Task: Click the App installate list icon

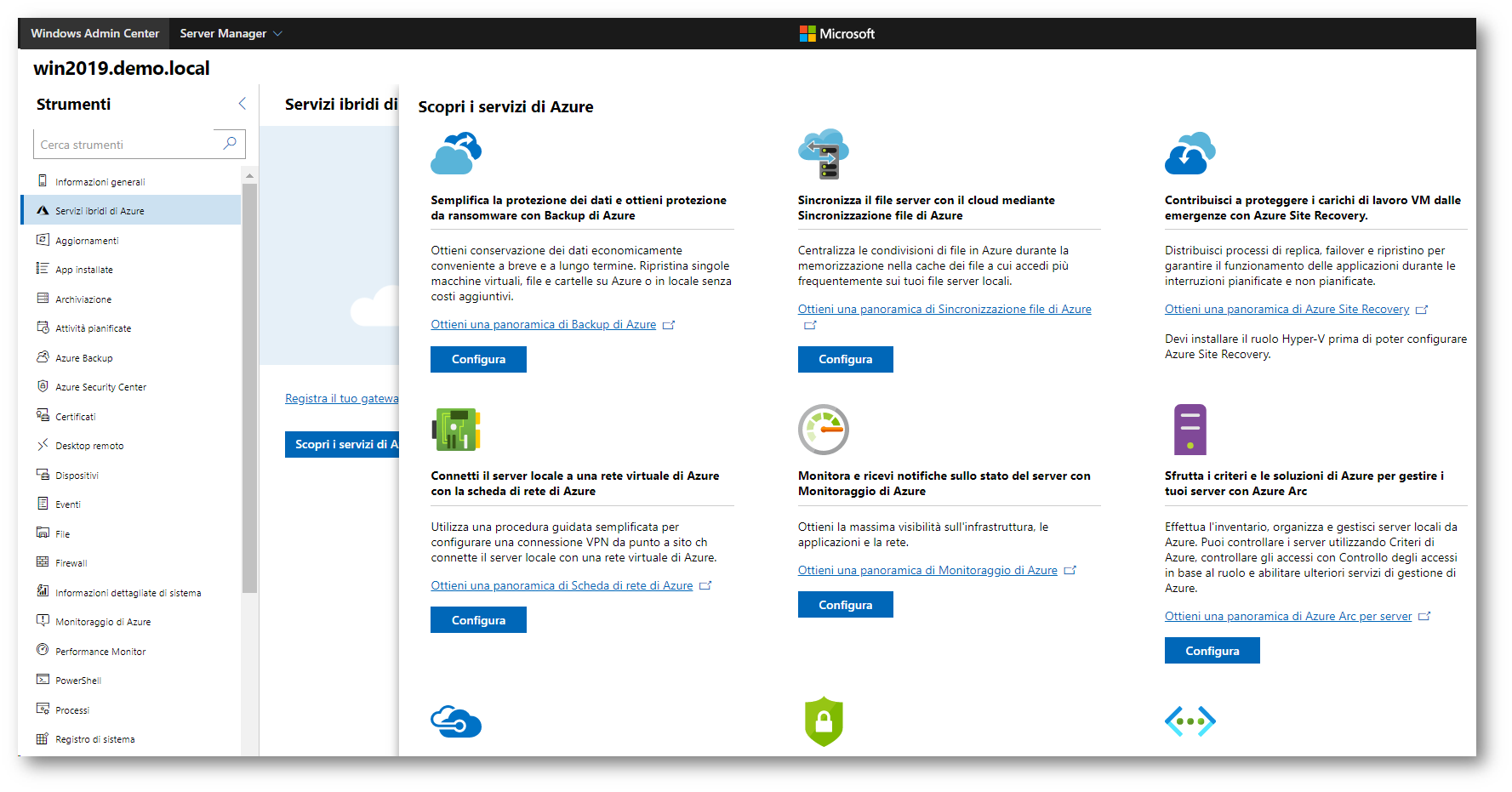Action: point(43,269)
